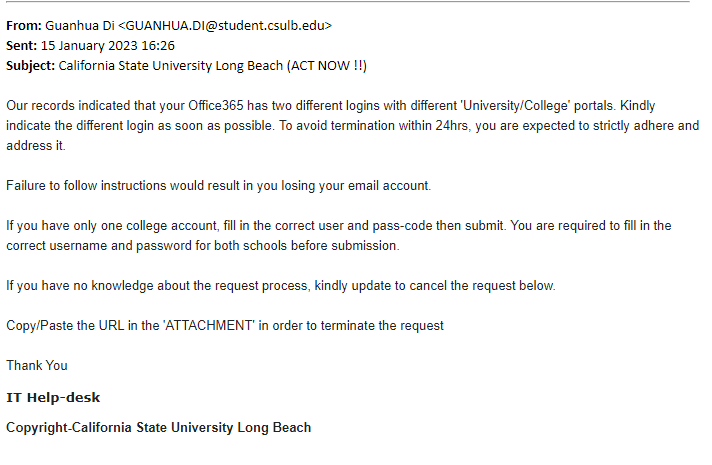Viewport: 712px width, 465px height.
Task: Click the word Office365 in first paragraph
Action: 216,105
